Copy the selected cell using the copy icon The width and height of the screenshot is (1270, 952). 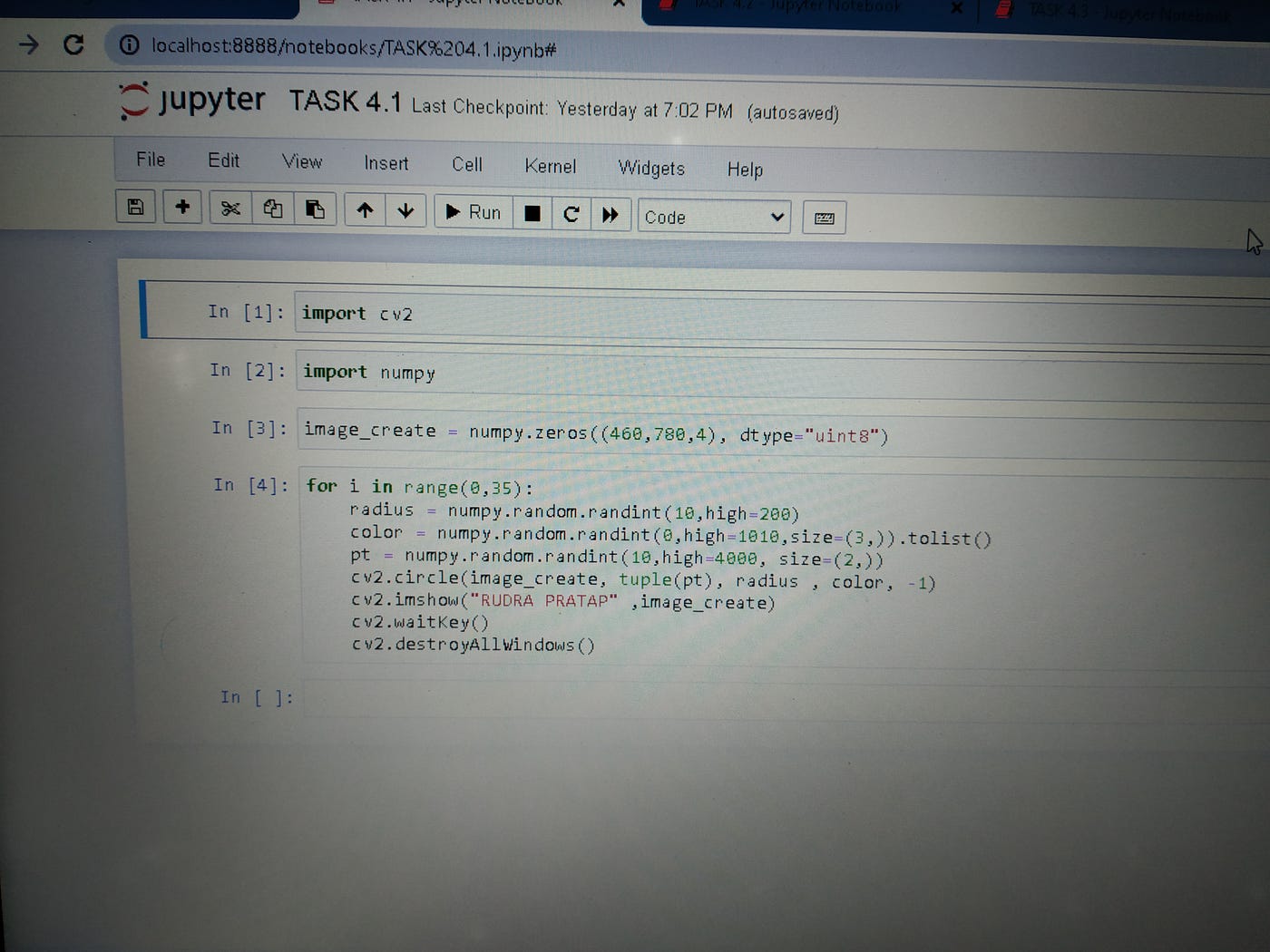tap(272, 209)
